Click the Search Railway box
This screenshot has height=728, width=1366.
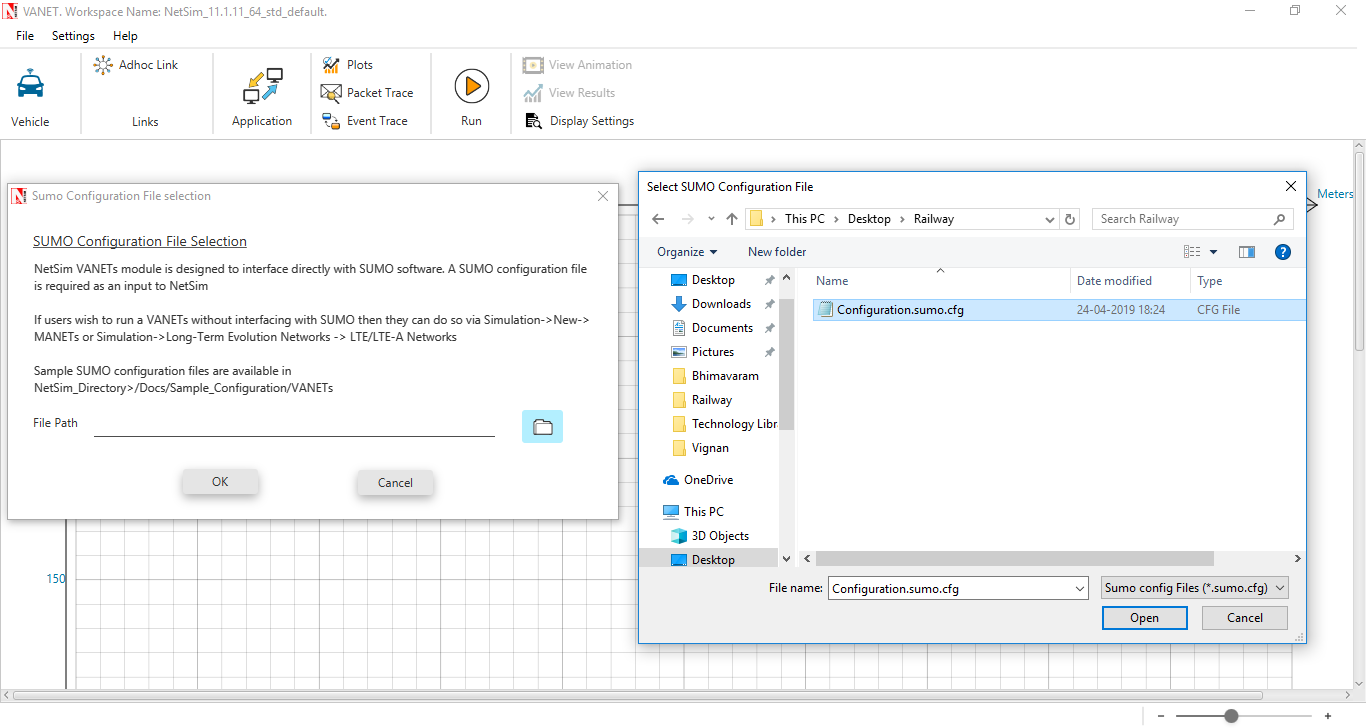1193,219
